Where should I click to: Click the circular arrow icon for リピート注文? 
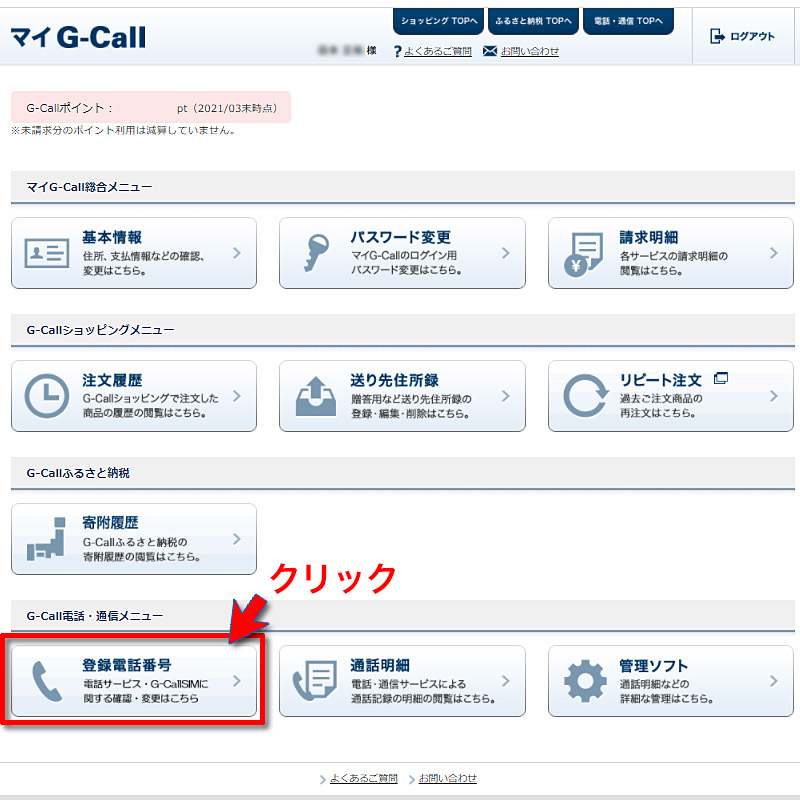(x=585, y=396)
